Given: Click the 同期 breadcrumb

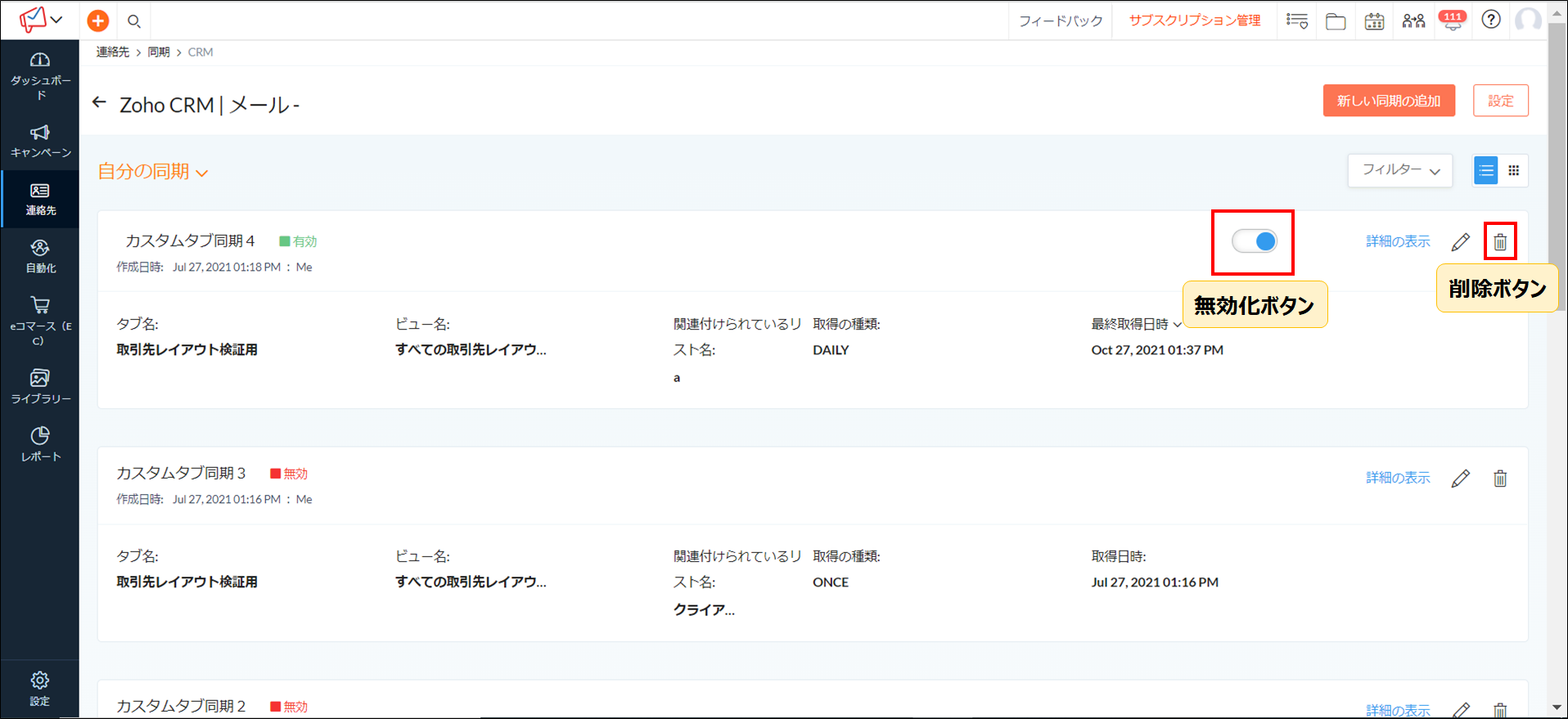Looking at the screenshot, I should tap(159, 52).
